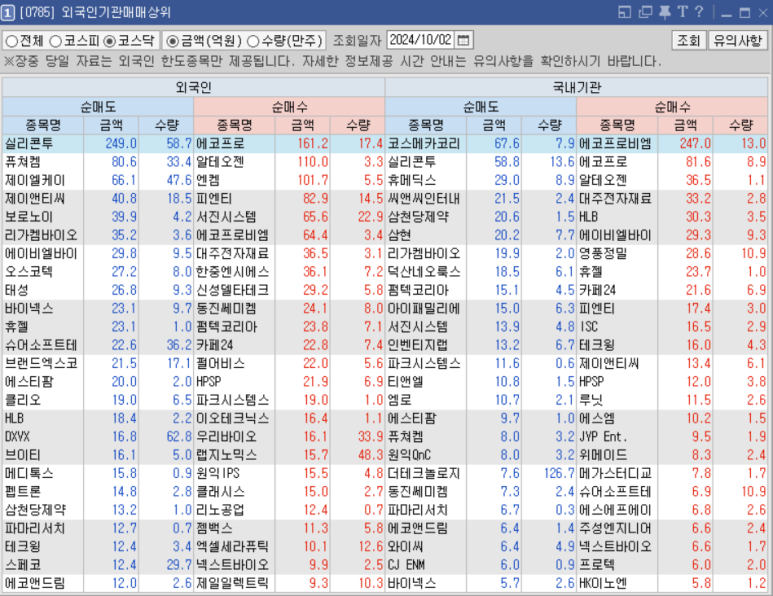Select 브랜드엑스코 stock row
Image resolution: width=773 pixels, height=596 pixels.
[43, 363]
